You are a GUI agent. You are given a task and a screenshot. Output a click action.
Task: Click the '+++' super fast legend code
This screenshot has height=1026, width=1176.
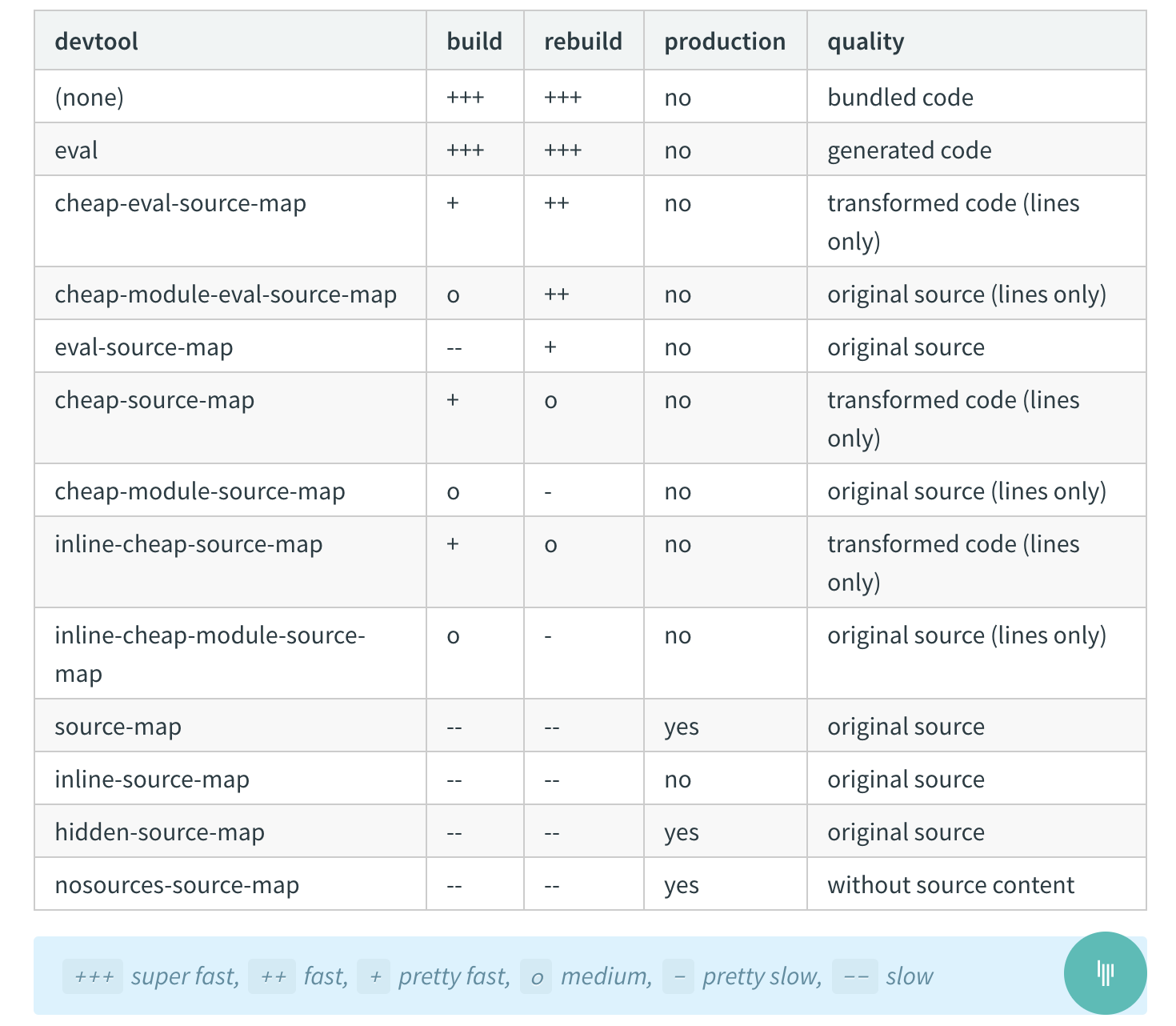tap(93, 976)
